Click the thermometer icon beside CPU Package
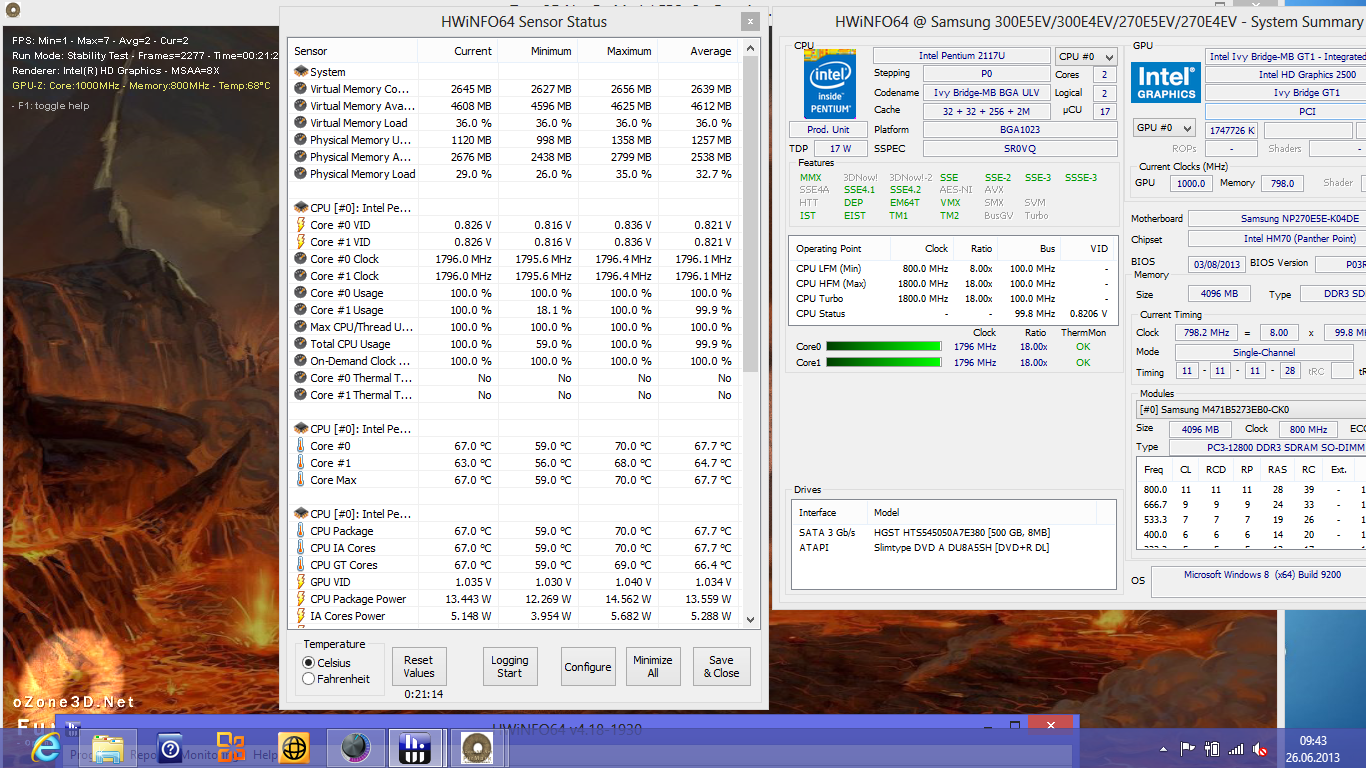The height and width of the screenshot is (768, 1366). (300, 531)
